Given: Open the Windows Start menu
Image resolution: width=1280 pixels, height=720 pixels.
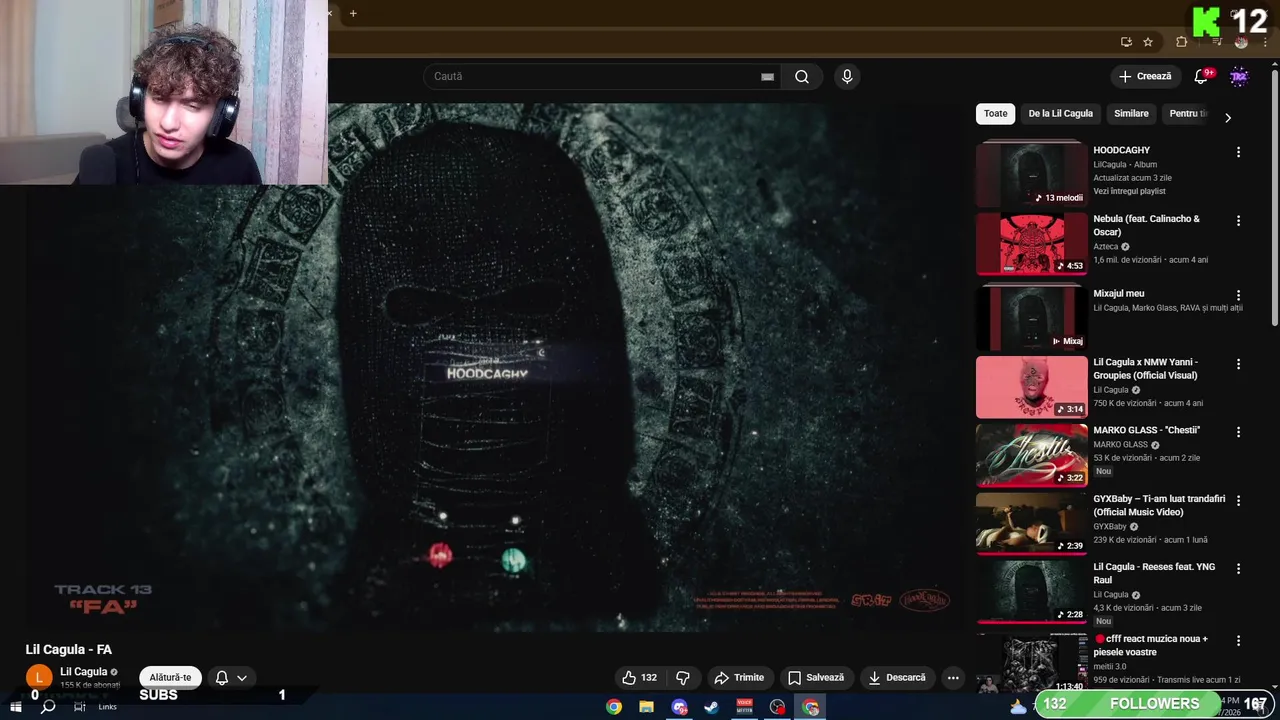Looking at the screenshot, I should (15, 707).
